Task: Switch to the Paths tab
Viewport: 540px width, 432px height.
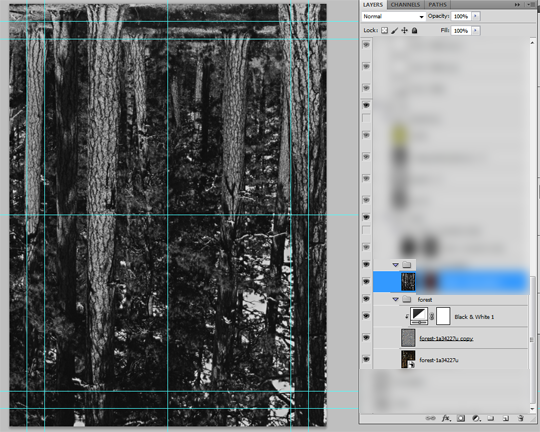Action: coord(437,4)
